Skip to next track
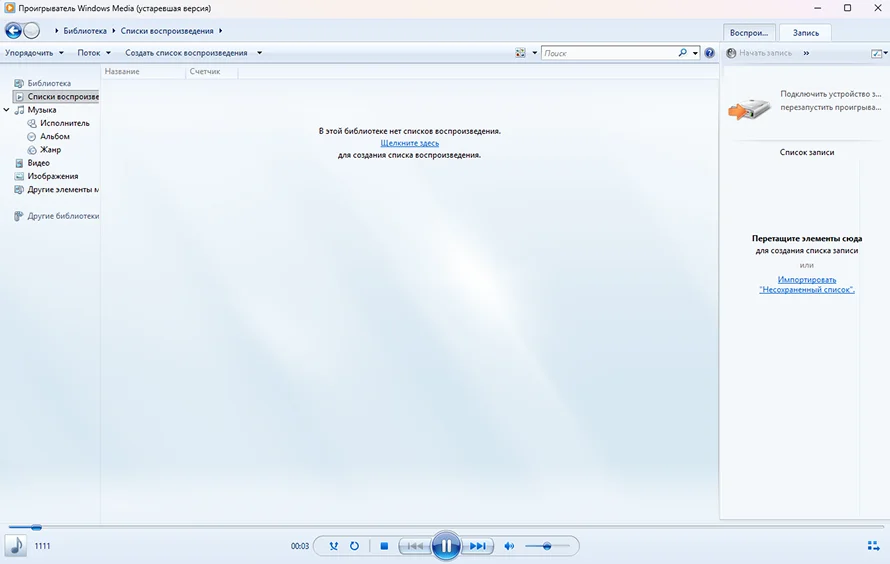 pos(477,546)
